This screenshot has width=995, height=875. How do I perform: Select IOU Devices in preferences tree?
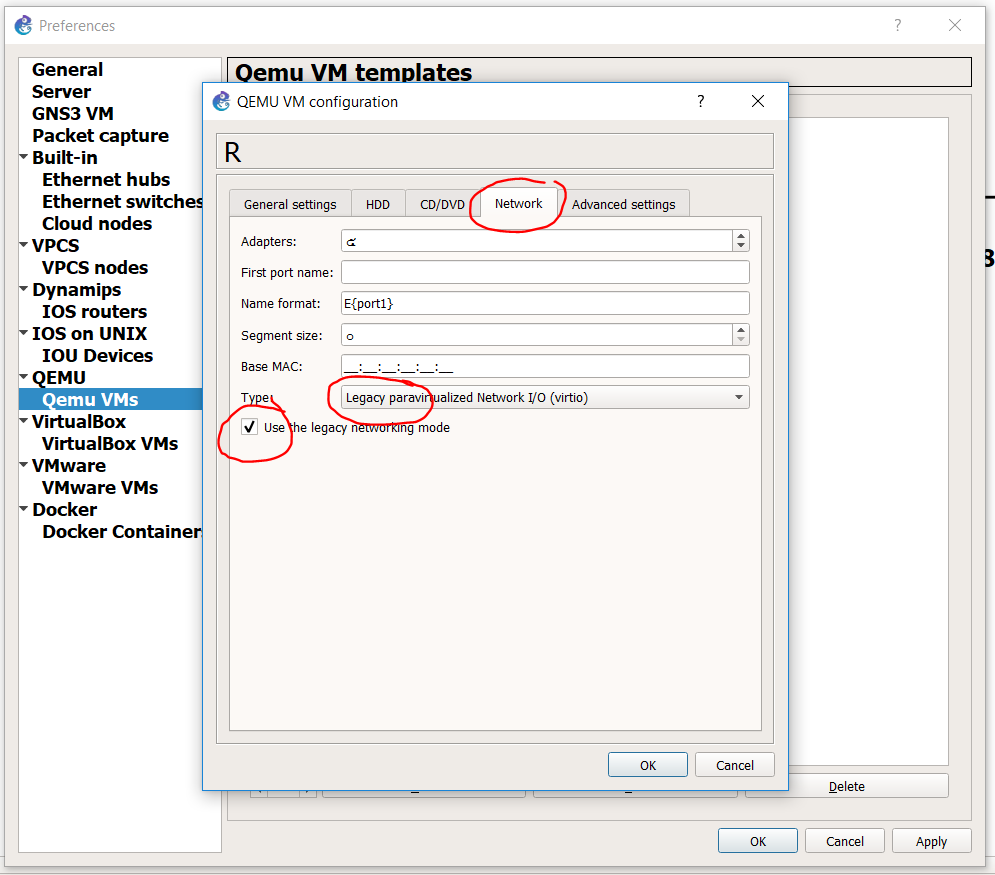point(98,356)
